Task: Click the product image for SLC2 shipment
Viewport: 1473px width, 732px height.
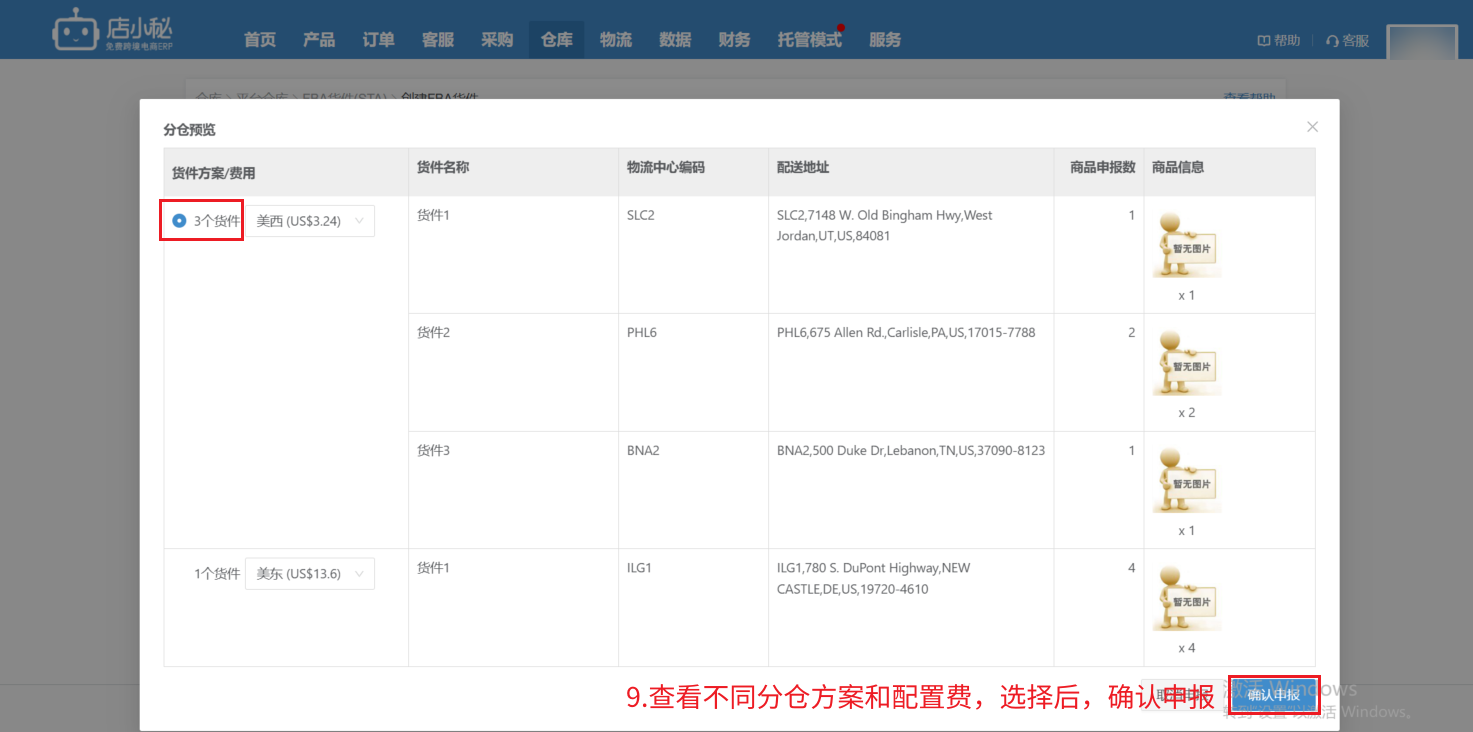Action: coord(1186,245)
